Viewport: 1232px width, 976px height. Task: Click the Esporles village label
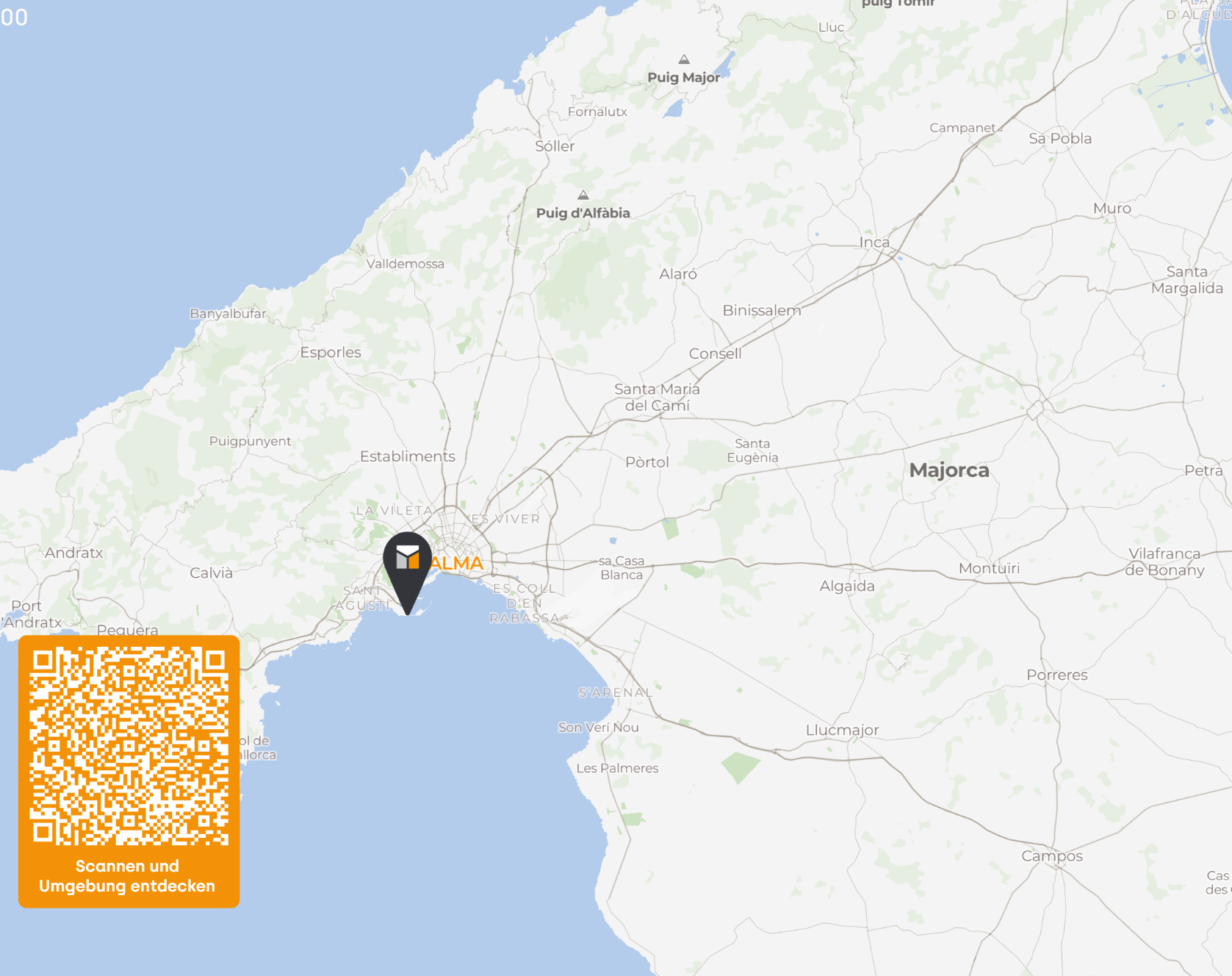pos(331,353)
